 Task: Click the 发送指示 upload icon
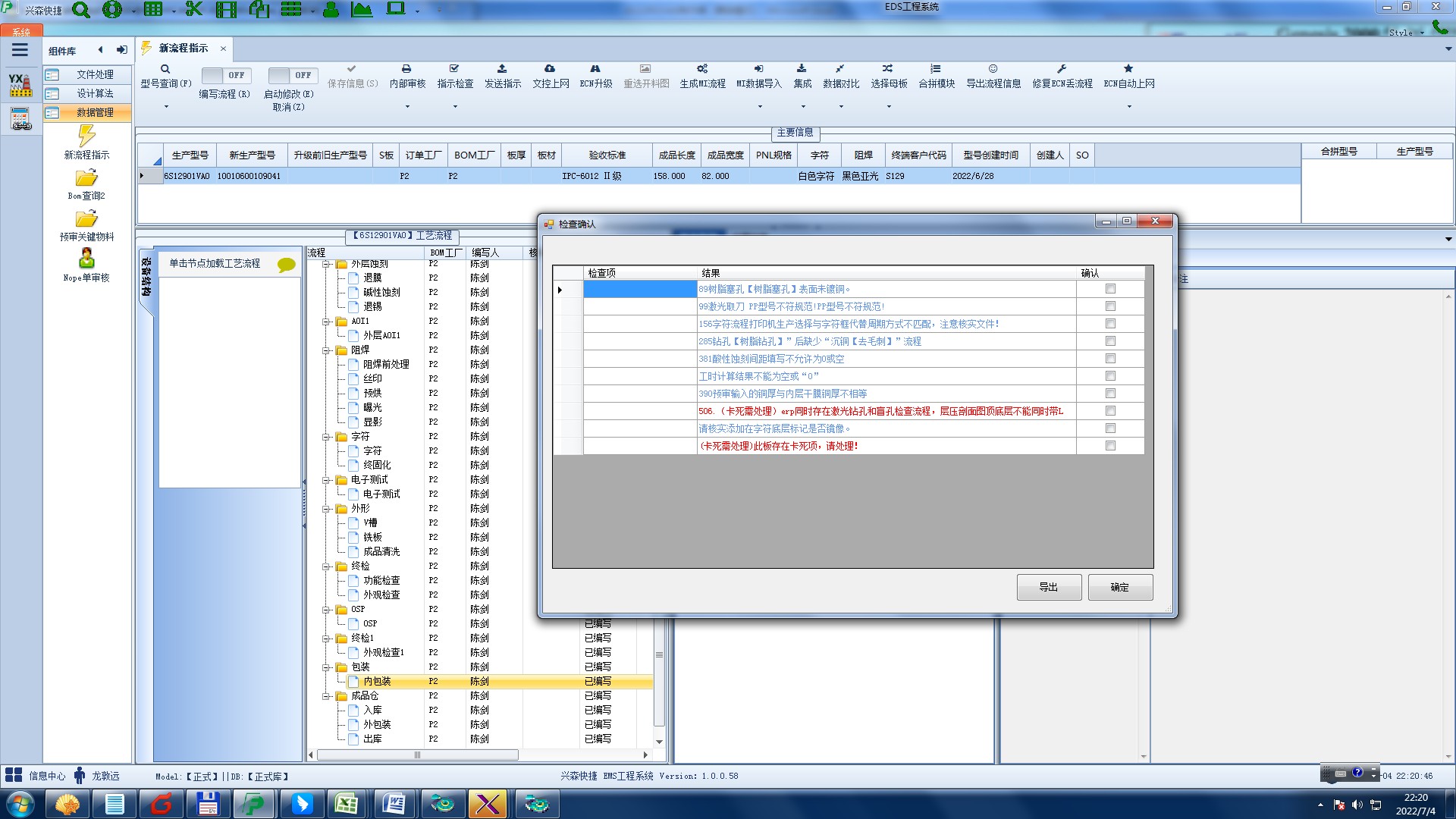pyautogui.click(x=502, y=69)
